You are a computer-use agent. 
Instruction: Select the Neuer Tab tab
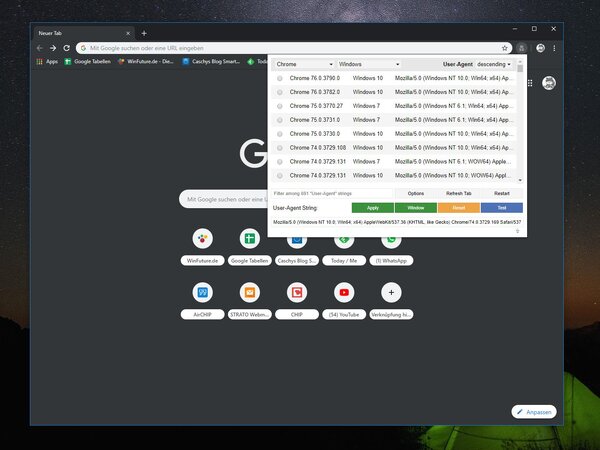[x=83, y=33]
